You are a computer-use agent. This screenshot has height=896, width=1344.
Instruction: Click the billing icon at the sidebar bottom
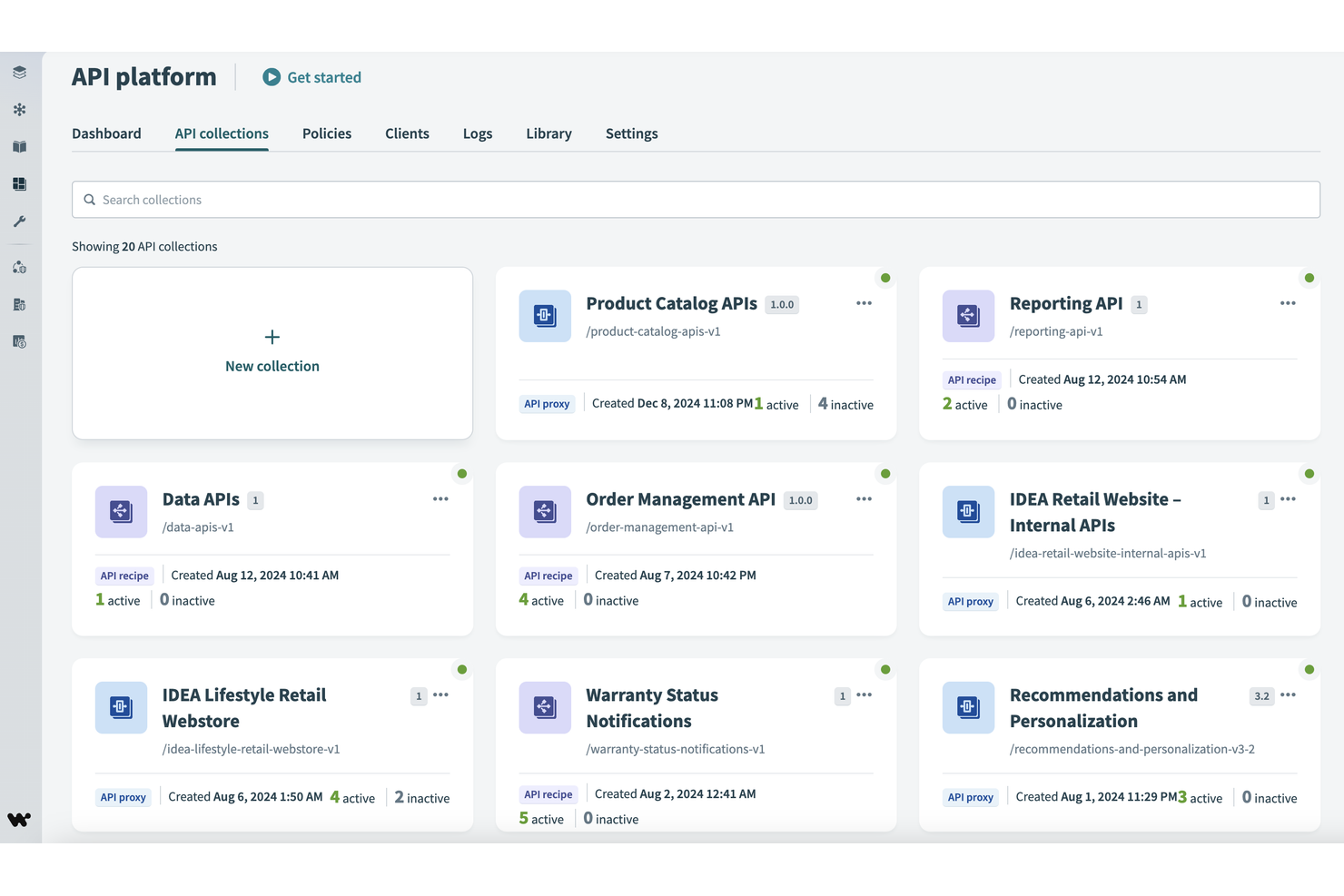click(19, 341)
